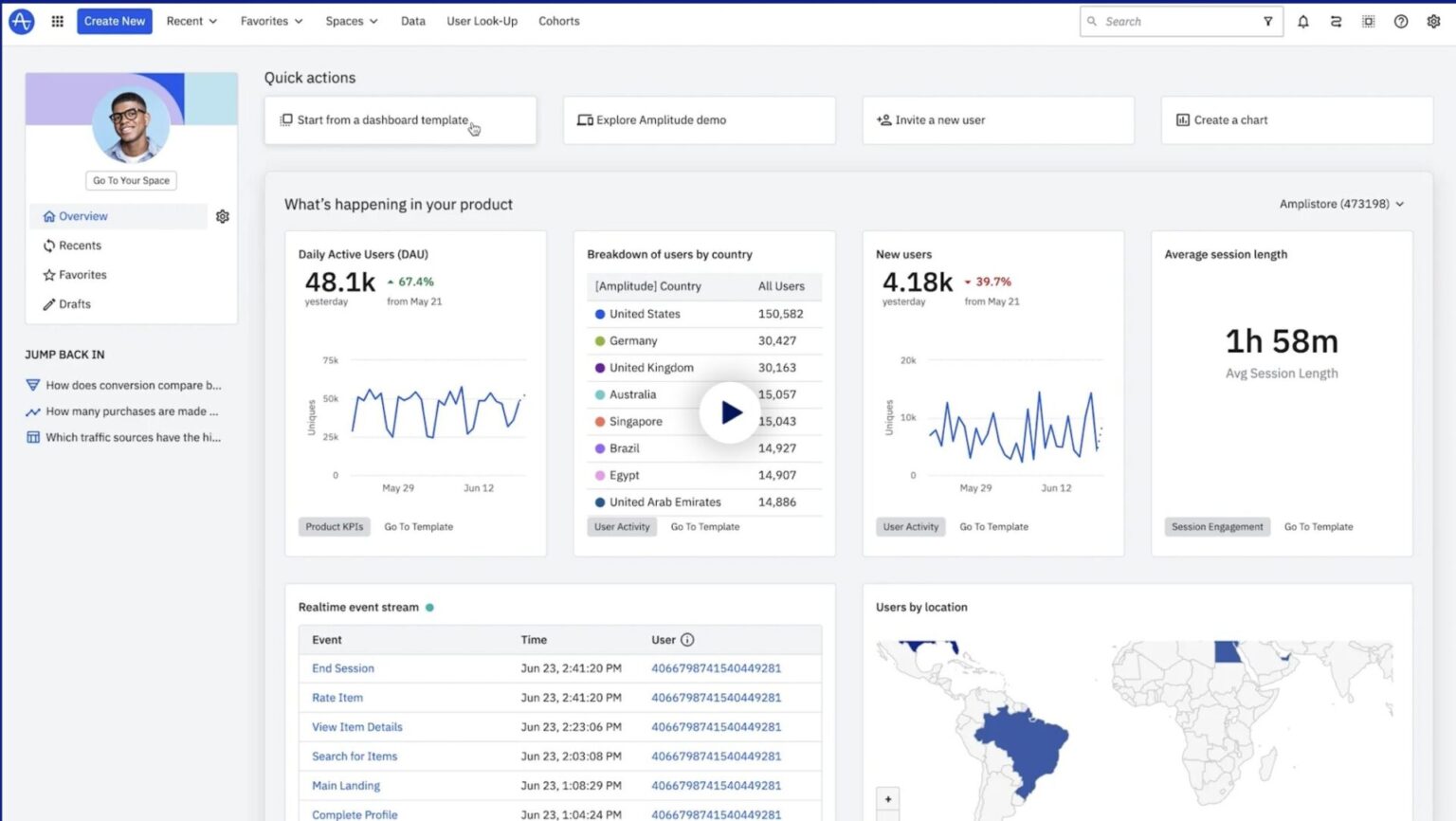The width and height of the screenshot is (1456, 821).
Task: Open settings gear in top bar
Action: coord(1433,21)
